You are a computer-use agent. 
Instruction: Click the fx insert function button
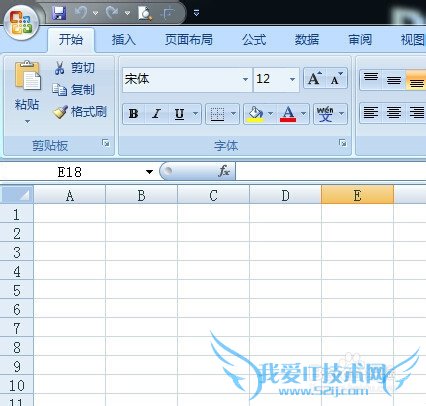click(224, 171)
